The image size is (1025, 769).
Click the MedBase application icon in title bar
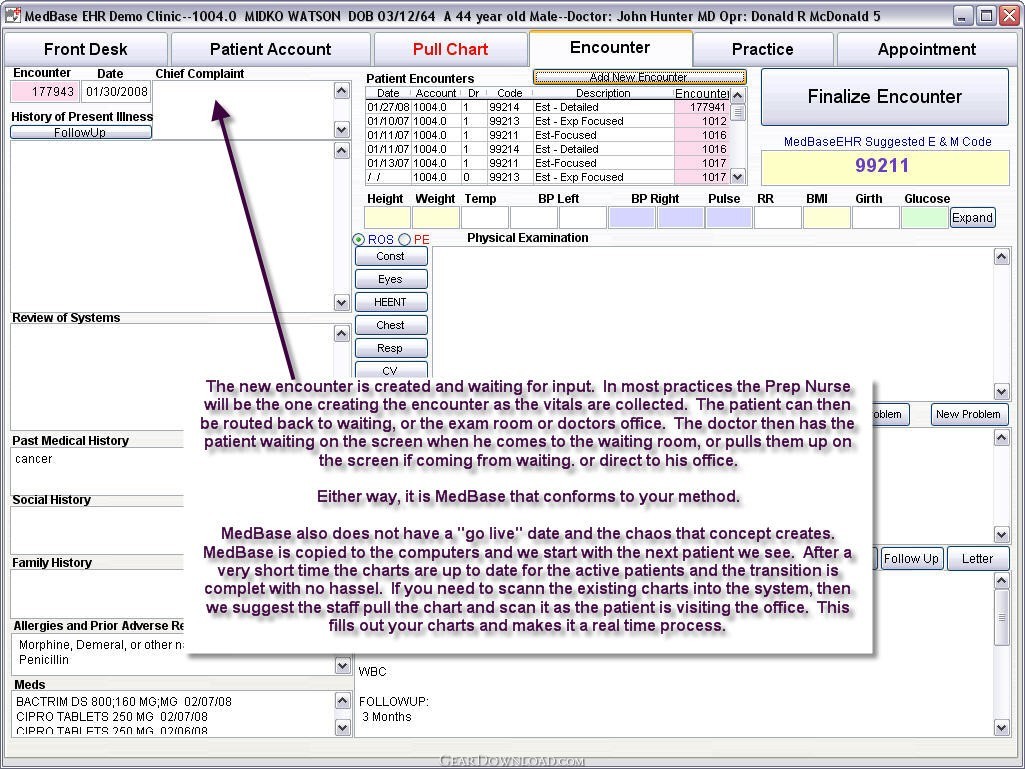12,15
